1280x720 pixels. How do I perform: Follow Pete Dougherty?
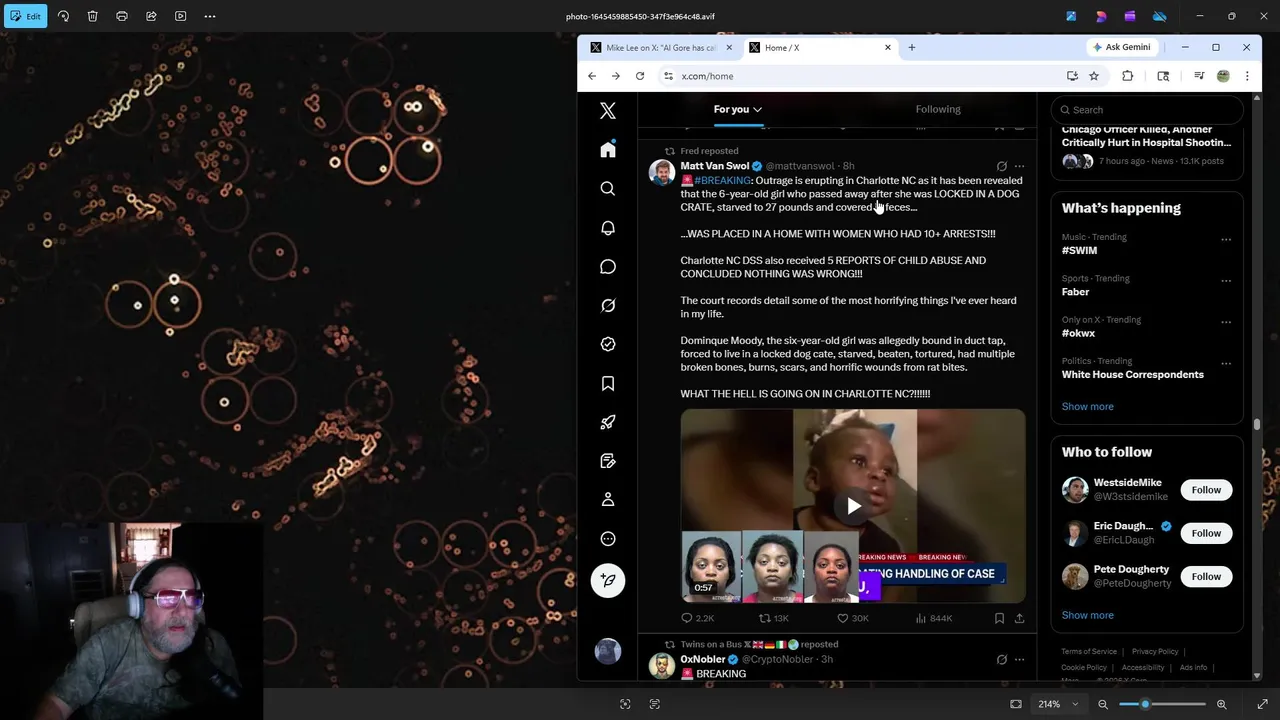click(x=1206, y=576)
